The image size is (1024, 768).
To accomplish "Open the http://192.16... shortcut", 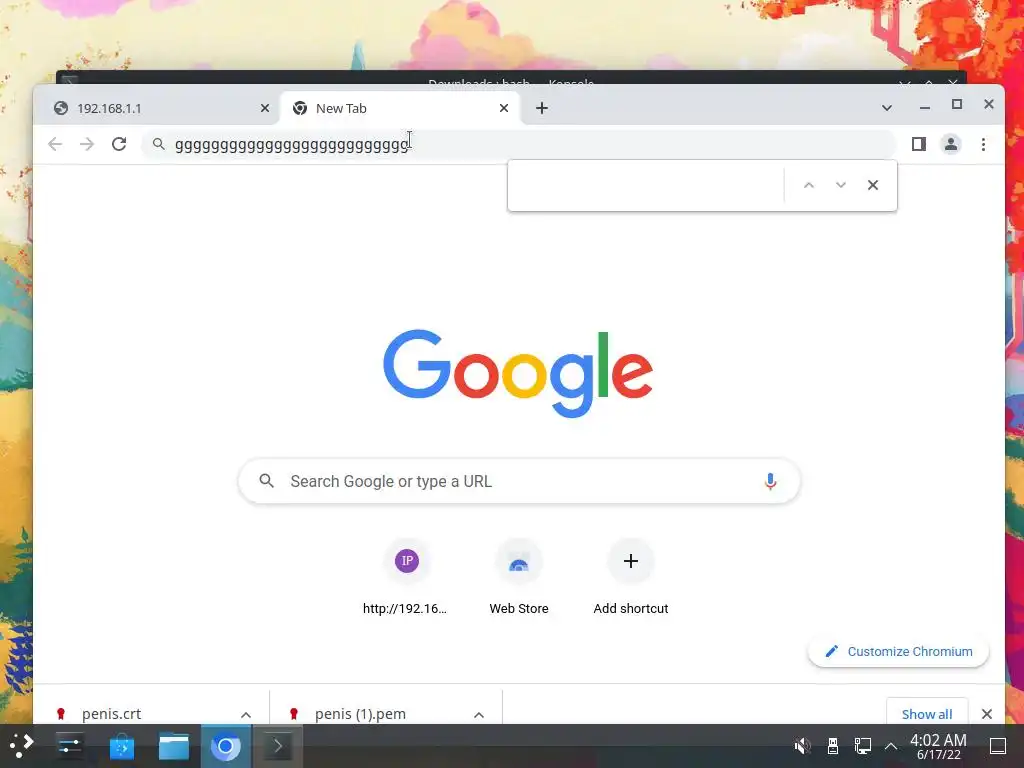I will pyautogui.click(x=406, y=578).
